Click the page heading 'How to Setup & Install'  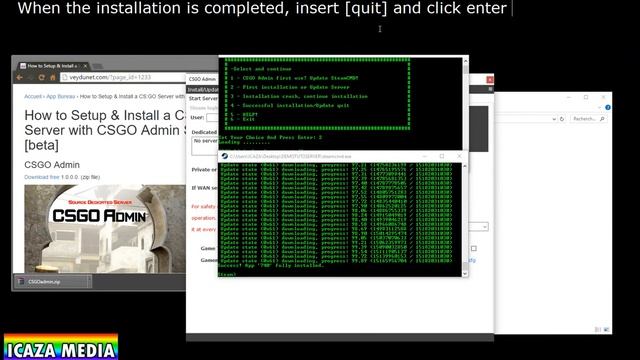(x=105, y=130)
